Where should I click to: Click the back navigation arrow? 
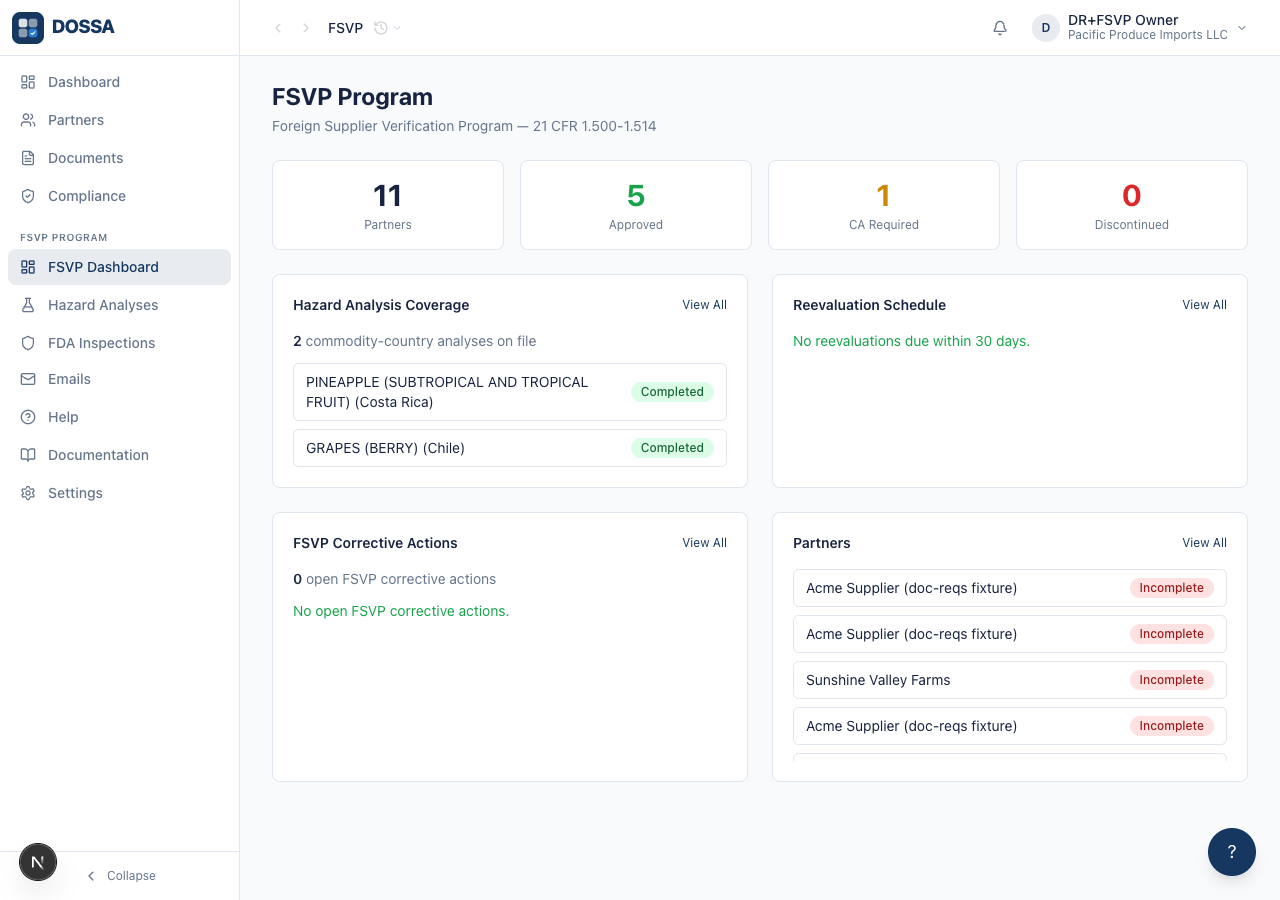pos(278,28)
